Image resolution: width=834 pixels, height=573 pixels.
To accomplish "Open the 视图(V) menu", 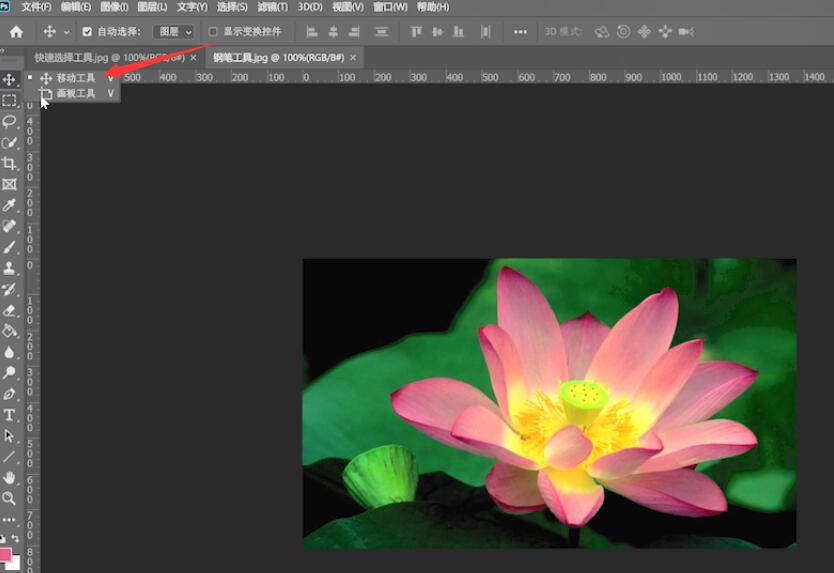I will 348,7.
